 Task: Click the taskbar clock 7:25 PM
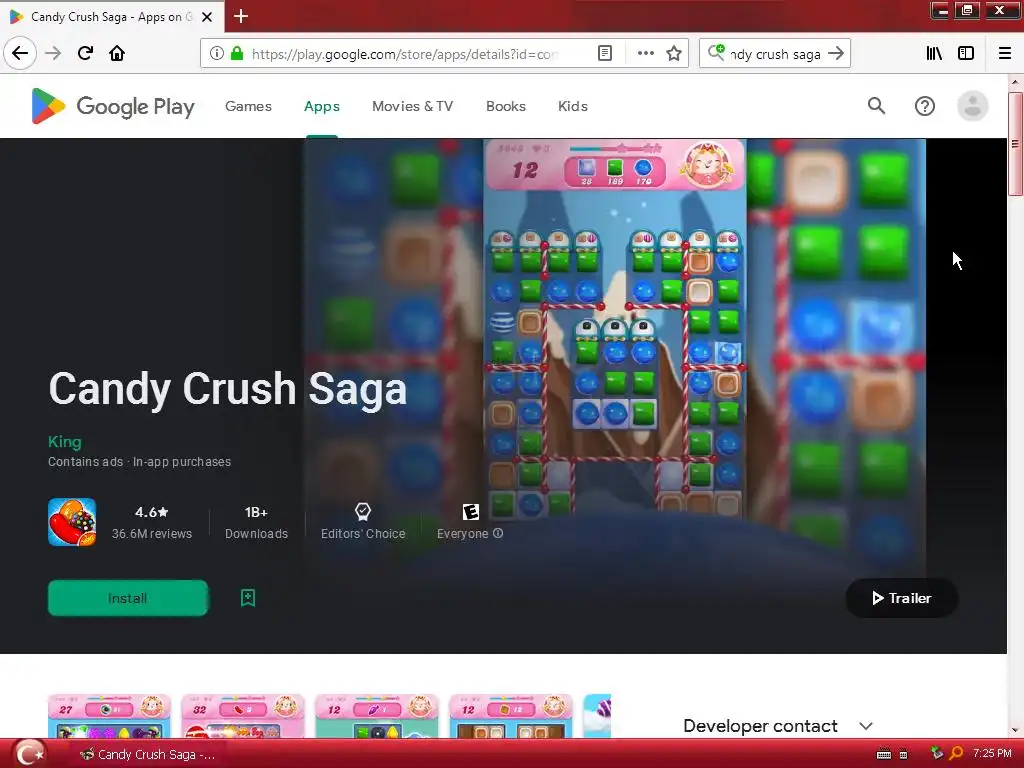992,754
